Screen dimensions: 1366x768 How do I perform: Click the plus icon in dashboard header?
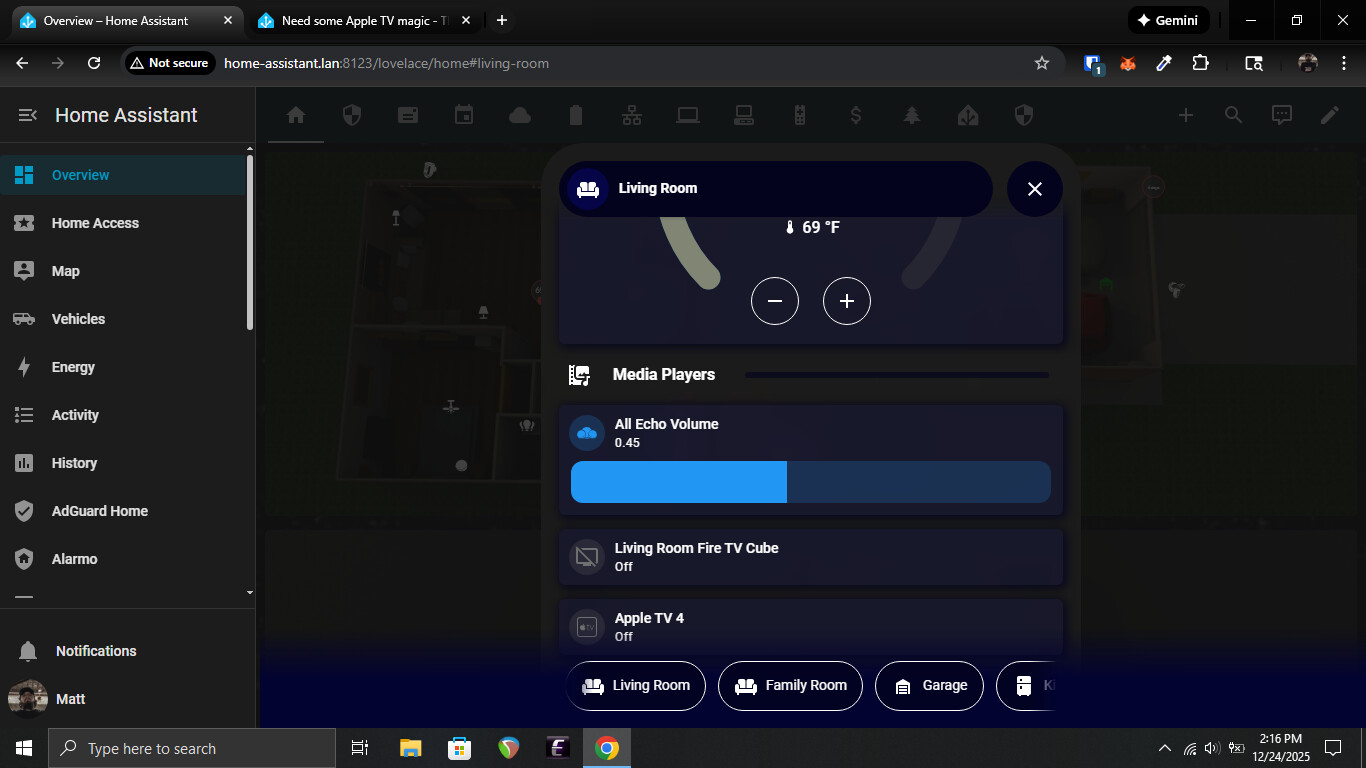pos(1186,115)
